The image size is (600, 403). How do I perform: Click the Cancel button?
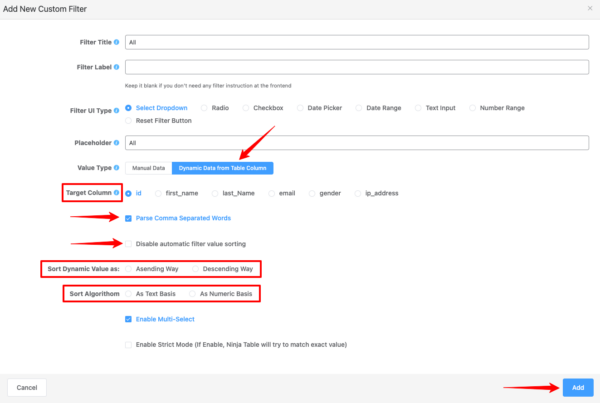[27, 387]
